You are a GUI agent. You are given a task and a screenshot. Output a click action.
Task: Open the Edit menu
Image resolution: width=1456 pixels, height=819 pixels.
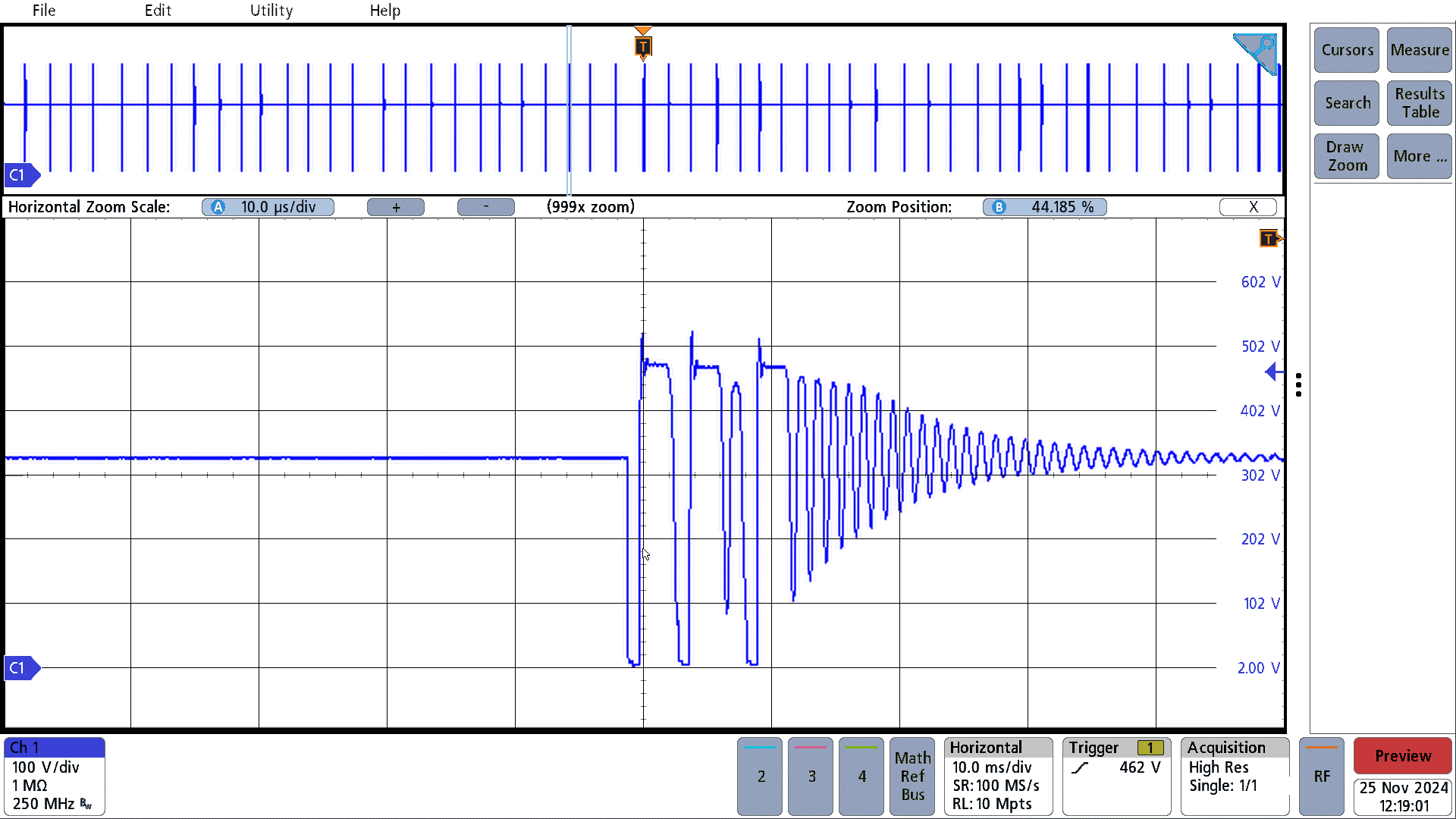point(158,11)
